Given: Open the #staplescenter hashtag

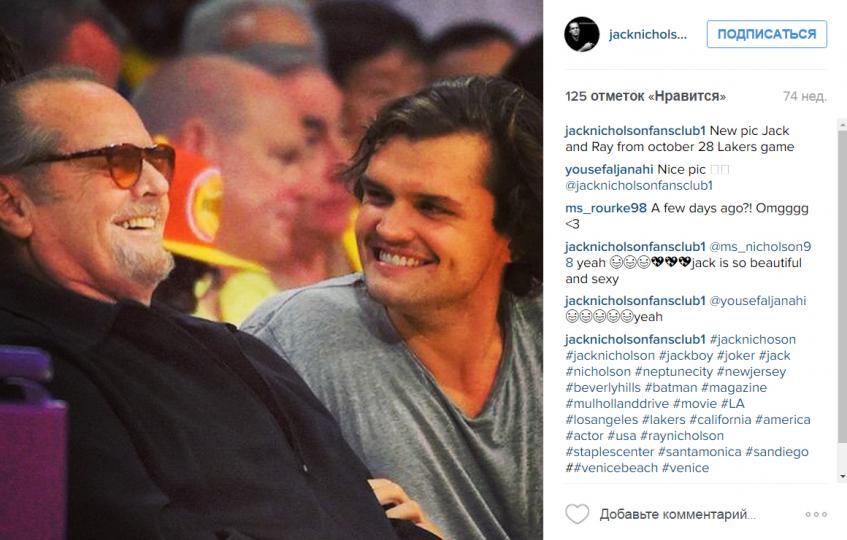Looking at the screenshot, I should [x=609, y=452].
